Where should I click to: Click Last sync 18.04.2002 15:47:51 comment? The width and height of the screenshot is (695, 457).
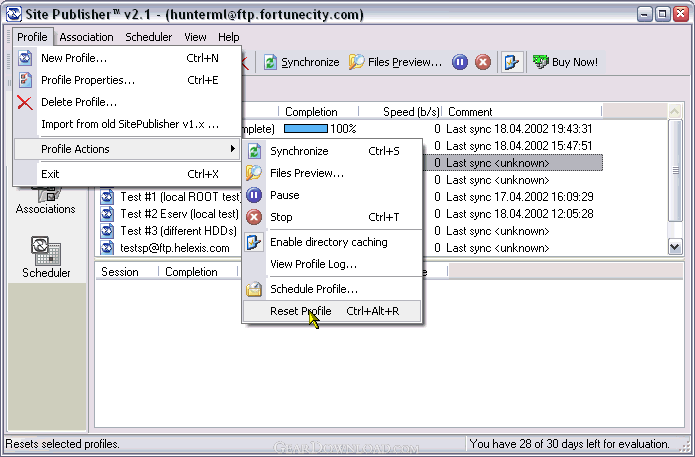519,146
